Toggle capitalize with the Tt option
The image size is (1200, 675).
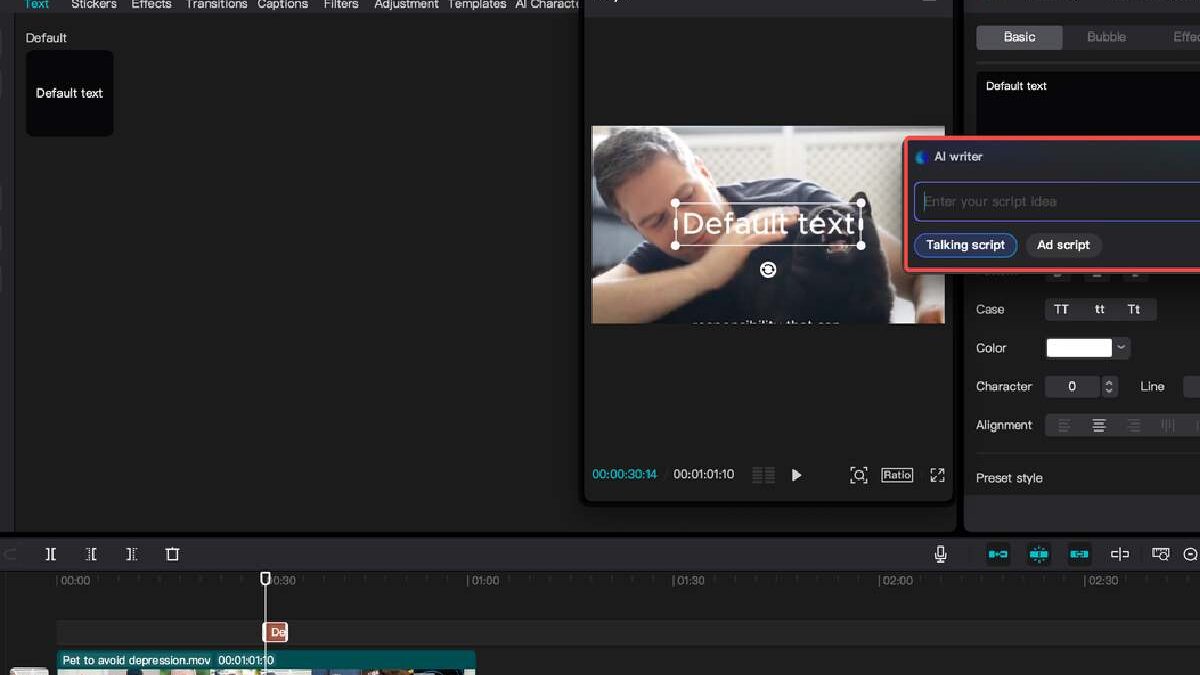coord(1134,309)
